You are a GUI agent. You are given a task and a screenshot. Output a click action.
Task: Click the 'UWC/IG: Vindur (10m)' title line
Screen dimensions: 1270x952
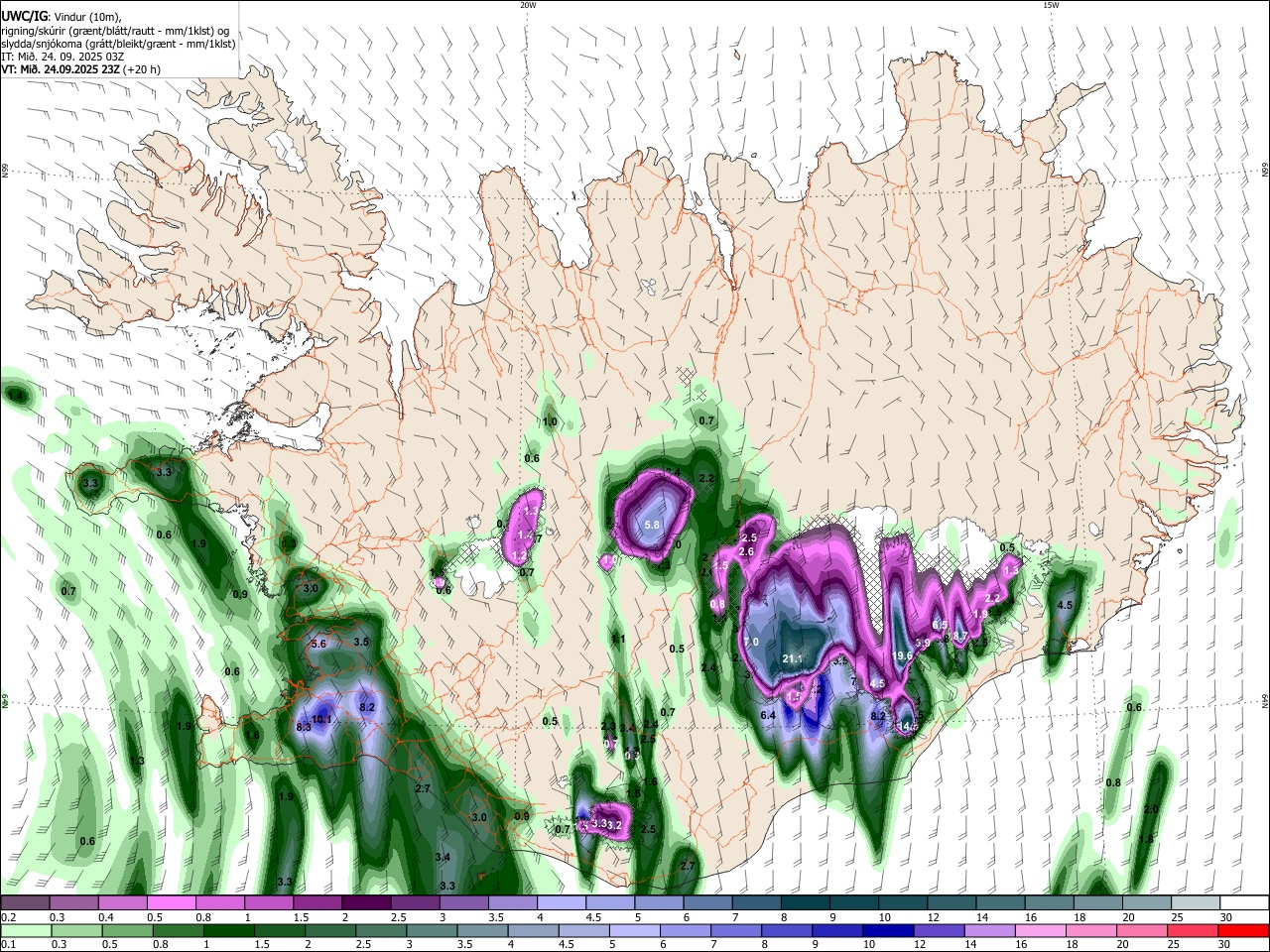(61, 17)
